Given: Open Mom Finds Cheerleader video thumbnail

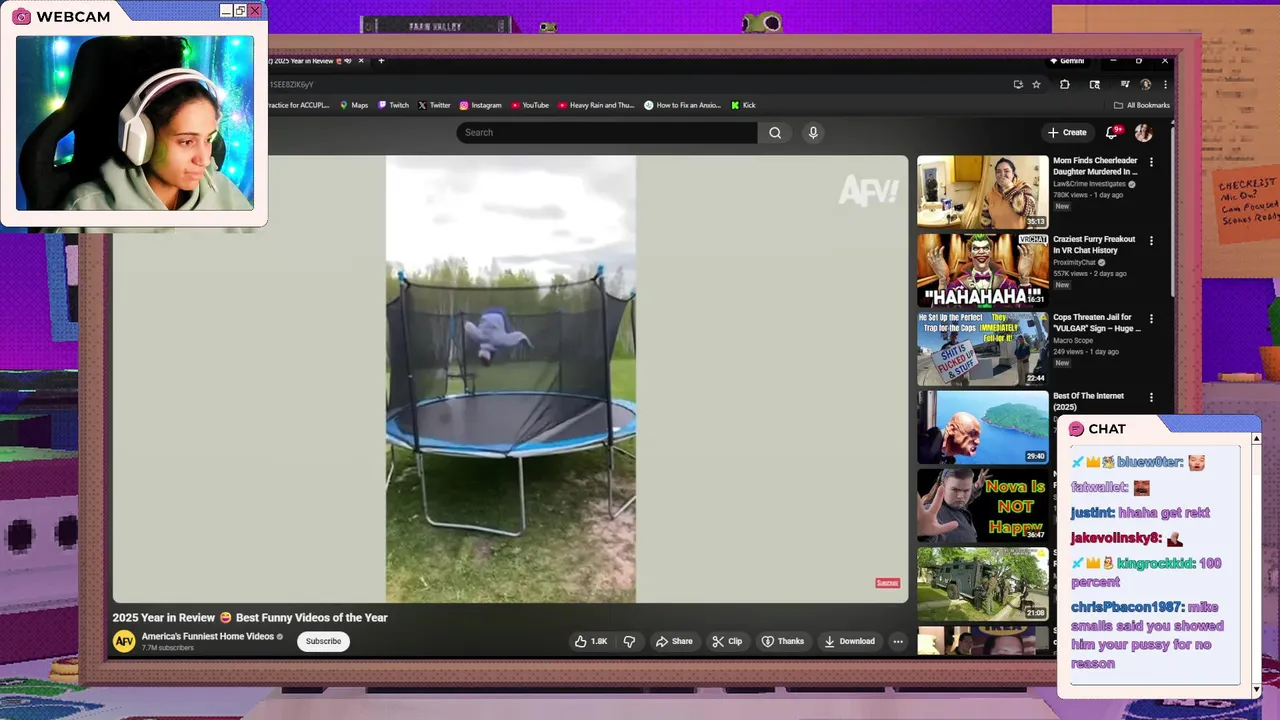Looking at the screenshot, I should pos(983,191).
